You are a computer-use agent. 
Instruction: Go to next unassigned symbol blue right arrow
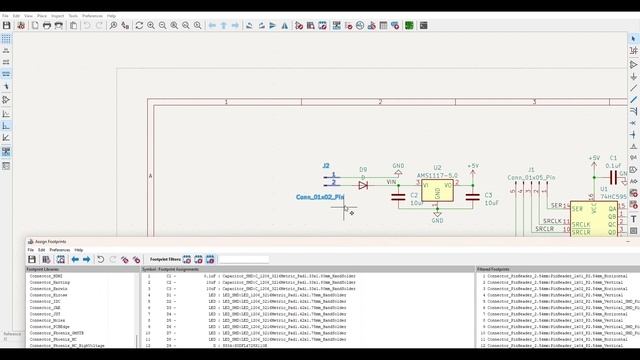point(87,260)
